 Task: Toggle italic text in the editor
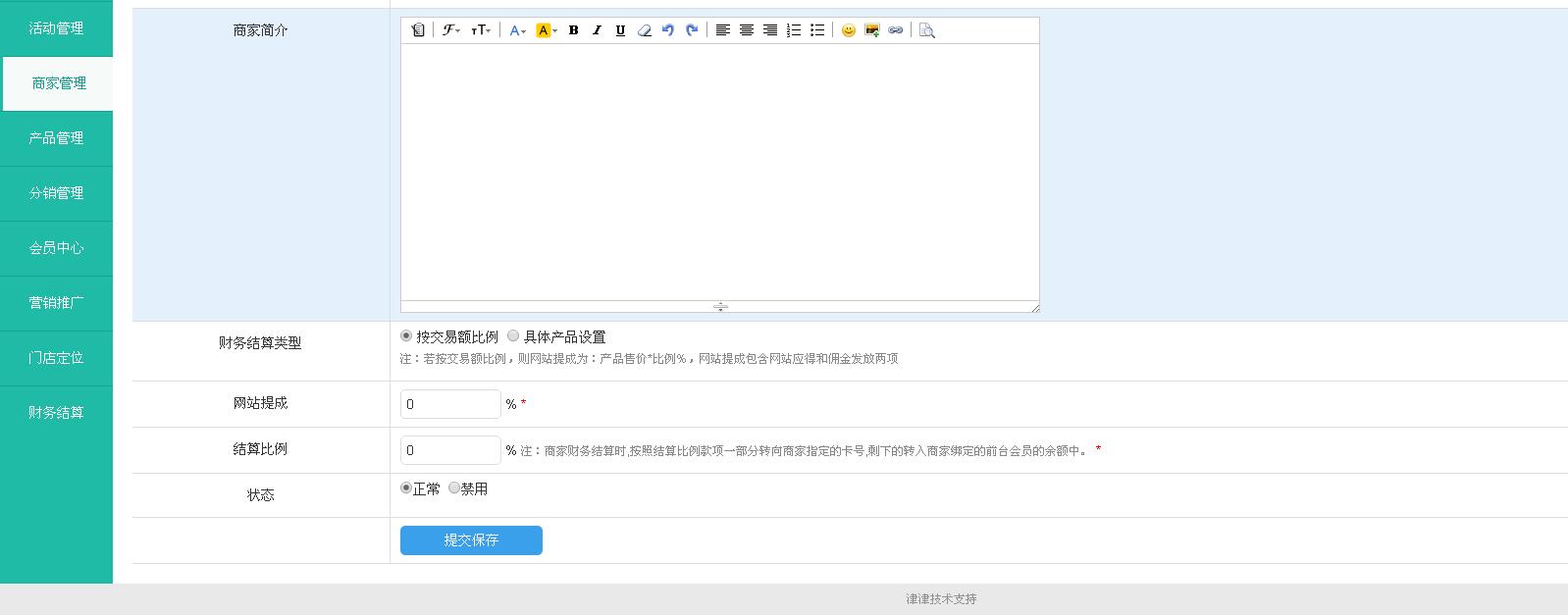point(597,30)
